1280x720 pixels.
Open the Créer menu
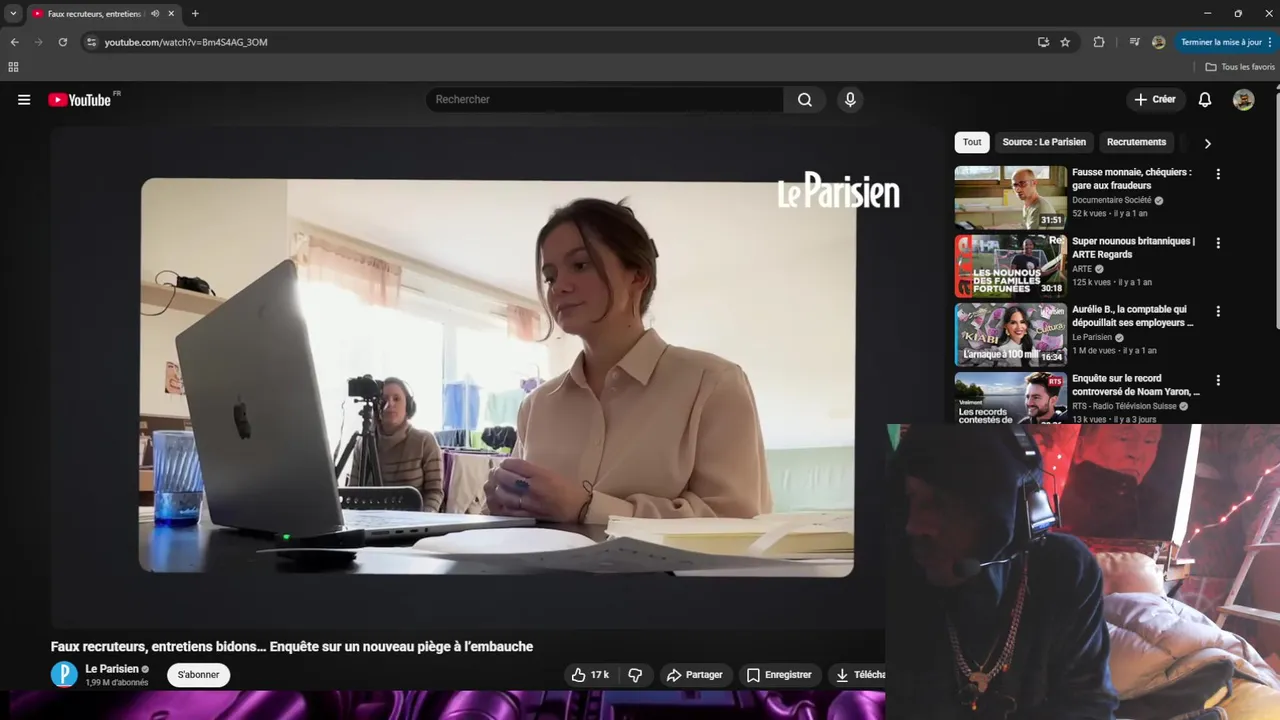1155,100
